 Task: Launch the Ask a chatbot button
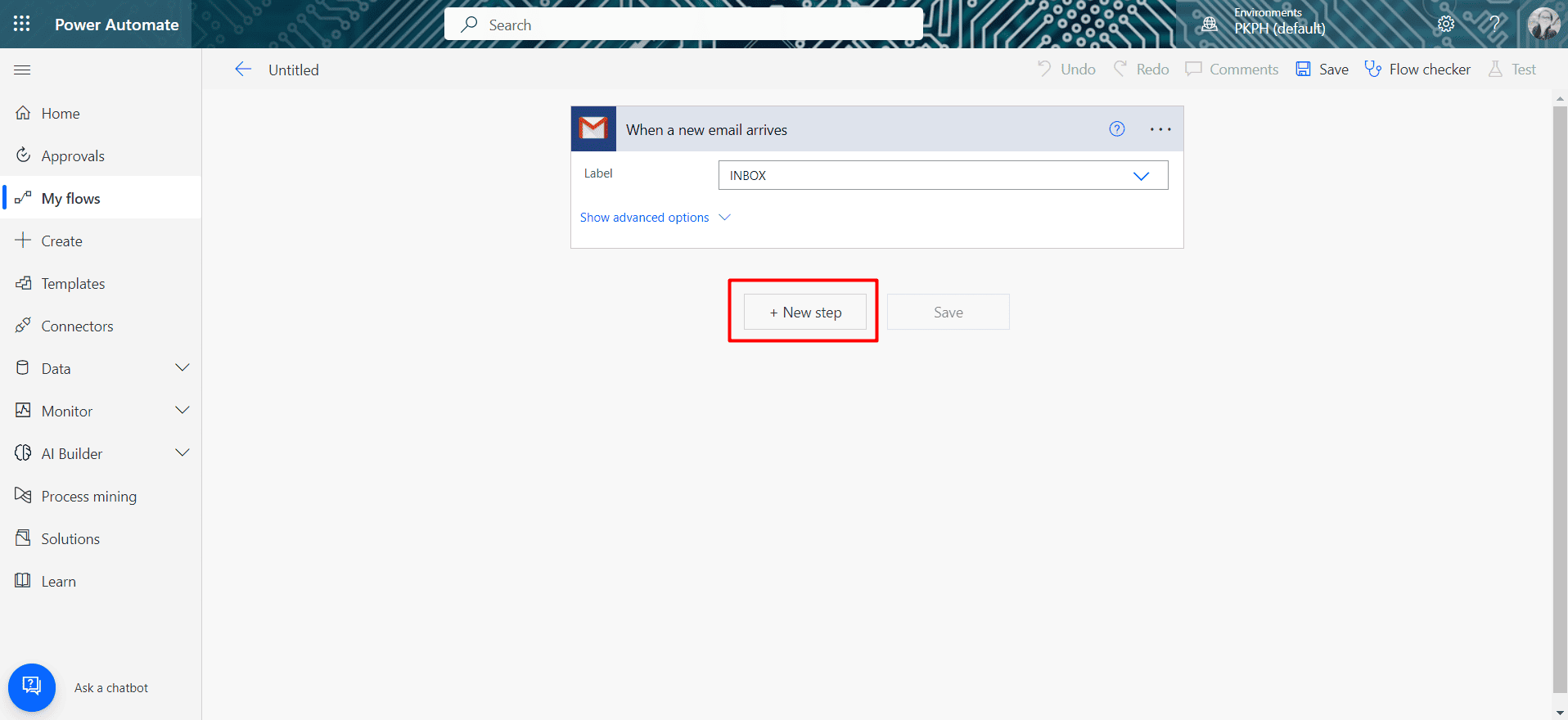coord(32,687)
